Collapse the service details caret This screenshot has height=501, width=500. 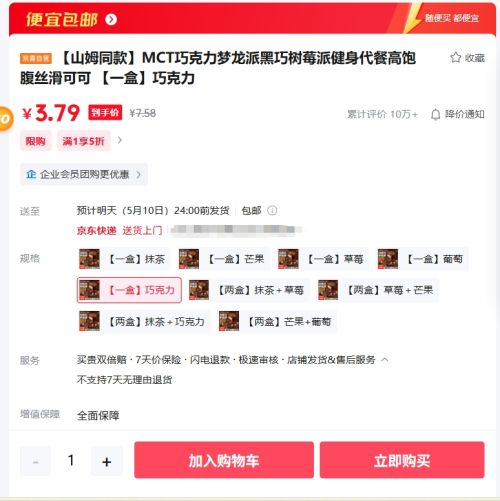tap(385, 360)
